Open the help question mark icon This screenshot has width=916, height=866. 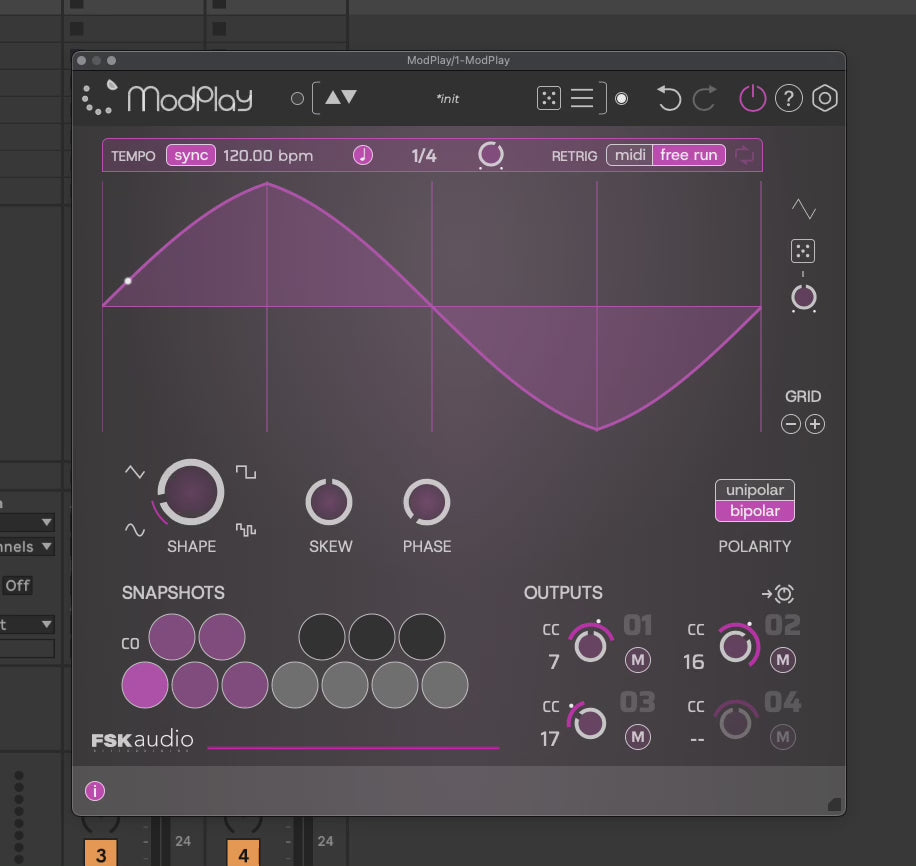789,98
